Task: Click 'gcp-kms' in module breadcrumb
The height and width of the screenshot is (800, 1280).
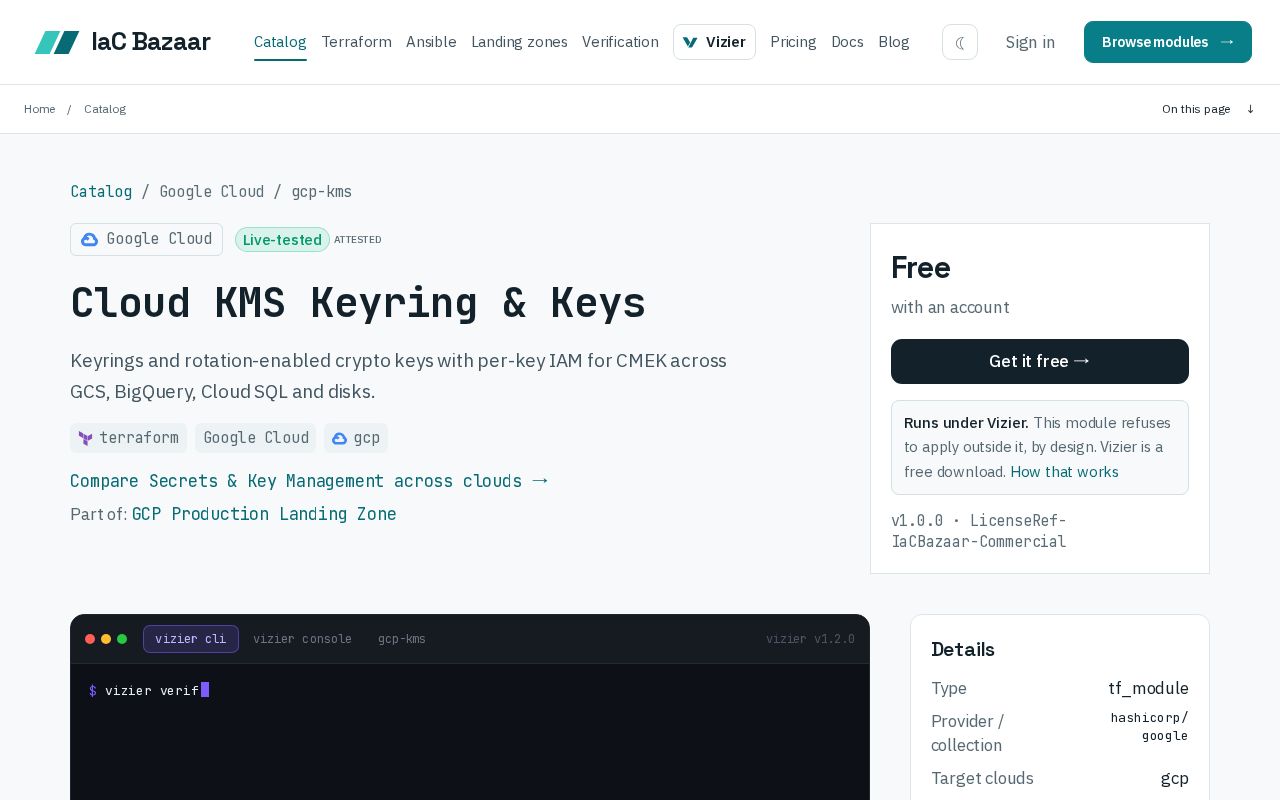Action: (322, 191)
